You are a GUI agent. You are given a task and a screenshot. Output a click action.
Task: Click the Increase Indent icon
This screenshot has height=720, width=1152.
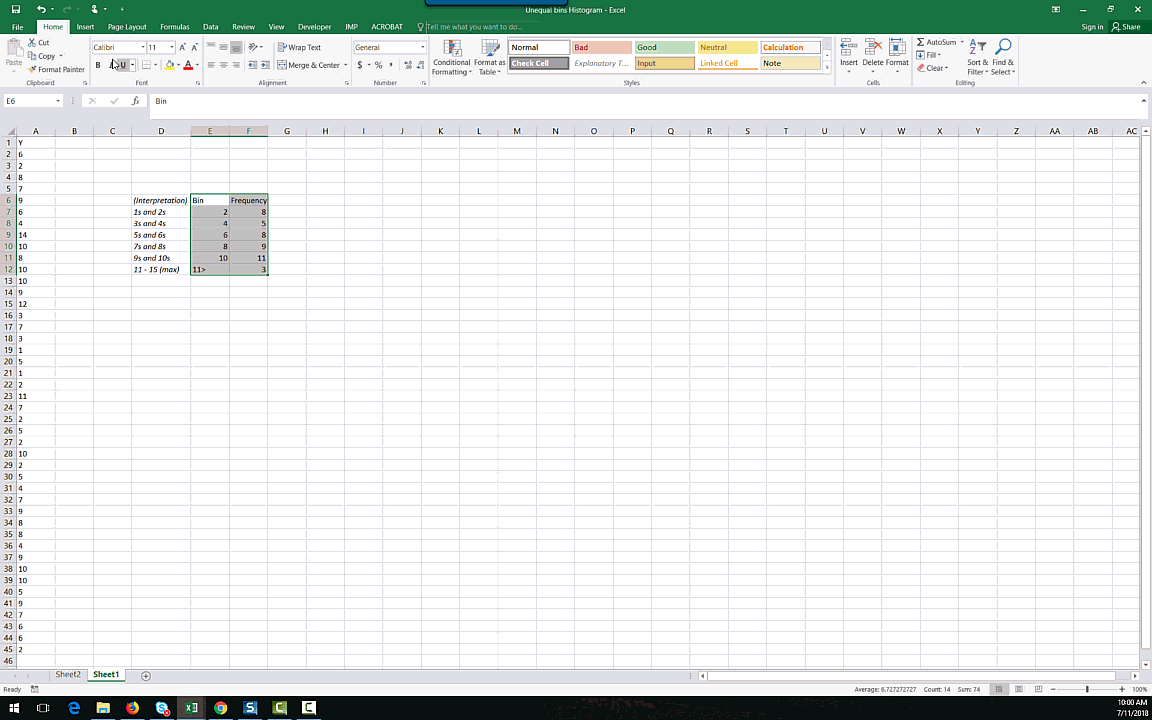265,65
